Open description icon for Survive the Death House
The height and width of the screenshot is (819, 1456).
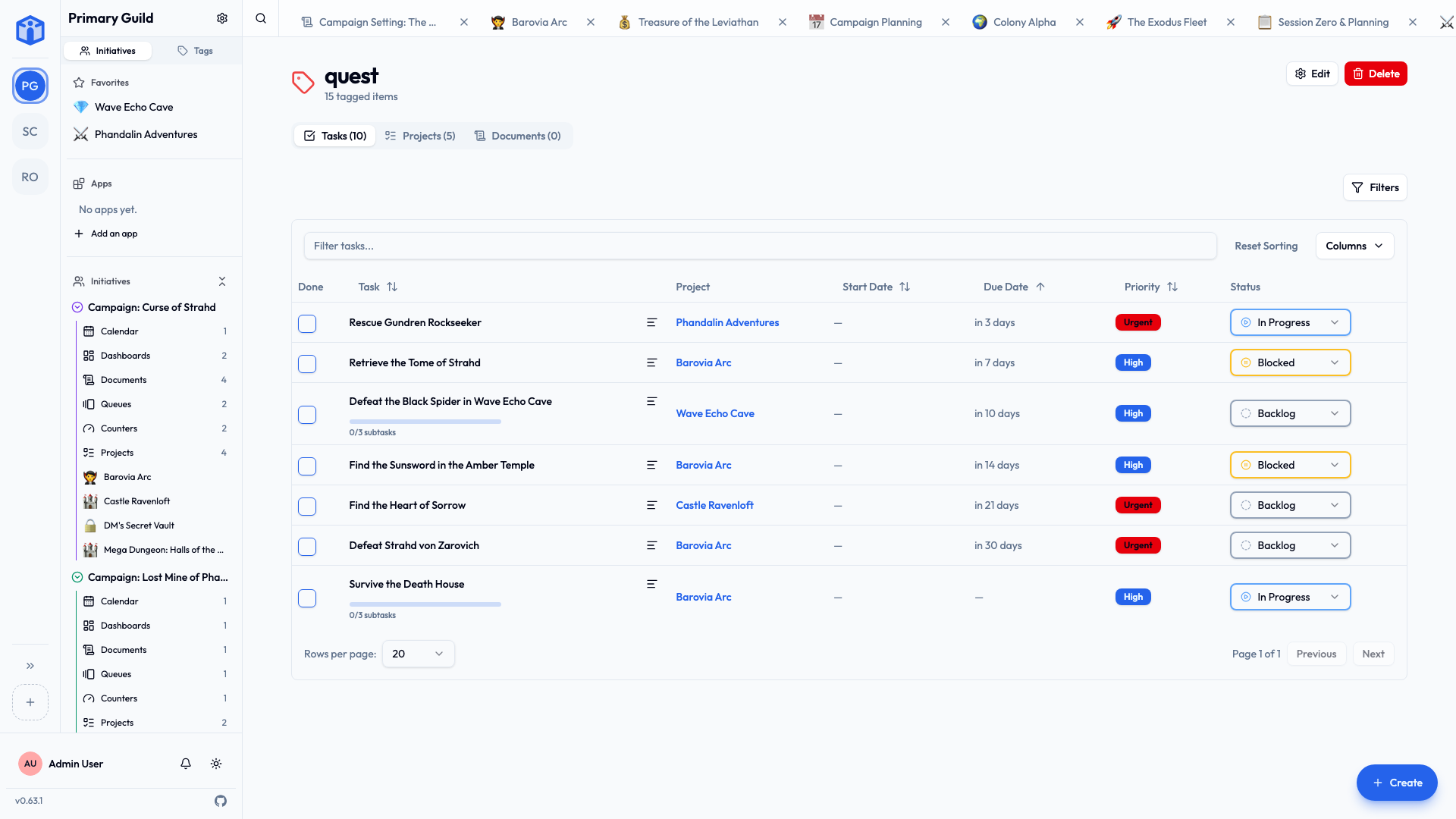[x=651, y=584]
